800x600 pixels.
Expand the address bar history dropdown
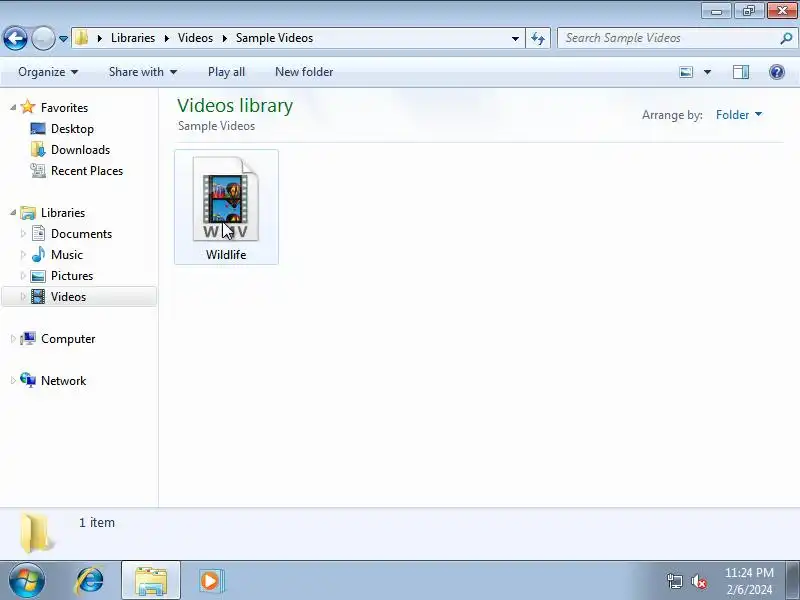(x=515, y=38)
